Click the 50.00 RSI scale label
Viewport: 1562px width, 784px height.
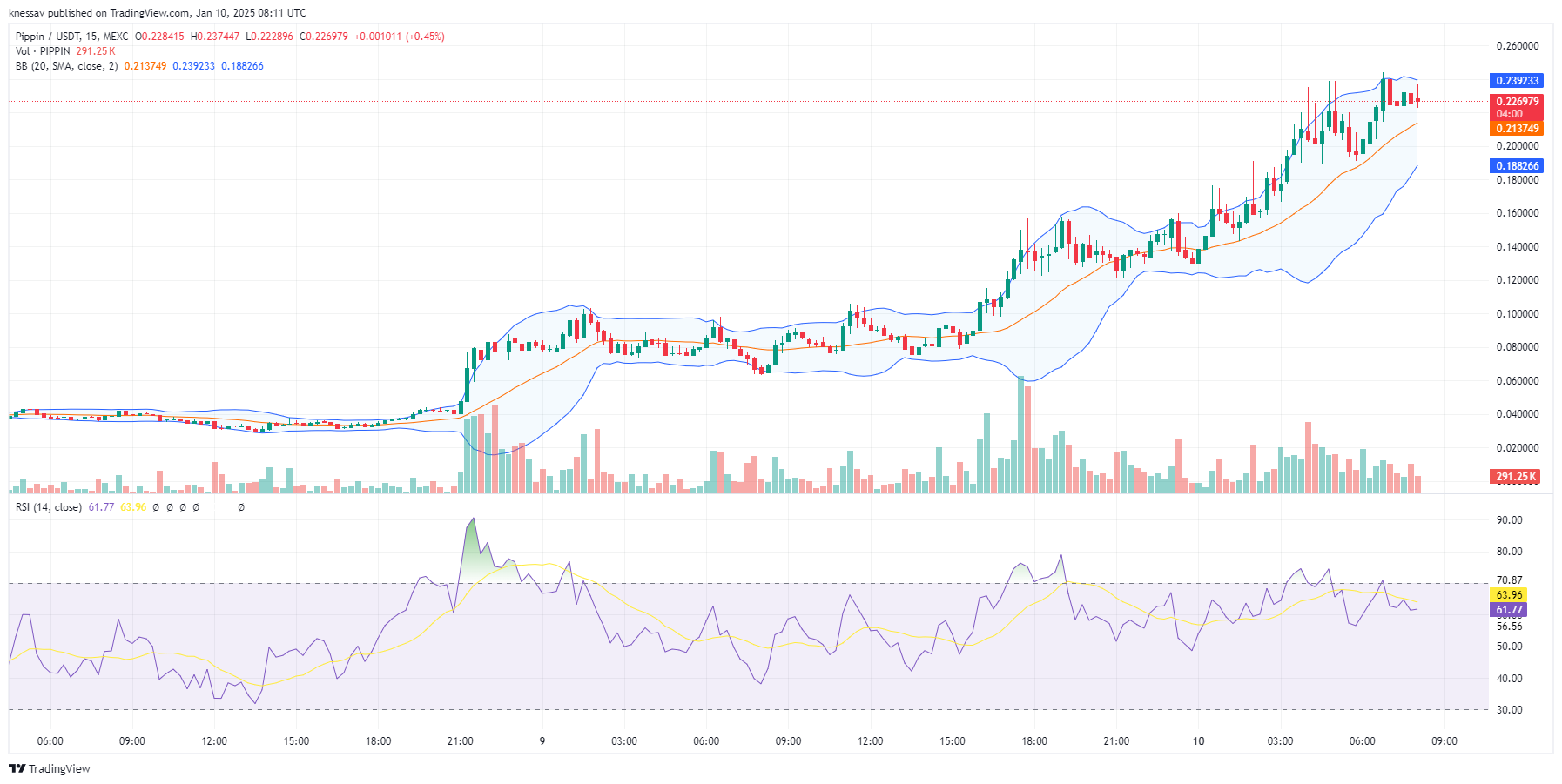pos(1509,647)
